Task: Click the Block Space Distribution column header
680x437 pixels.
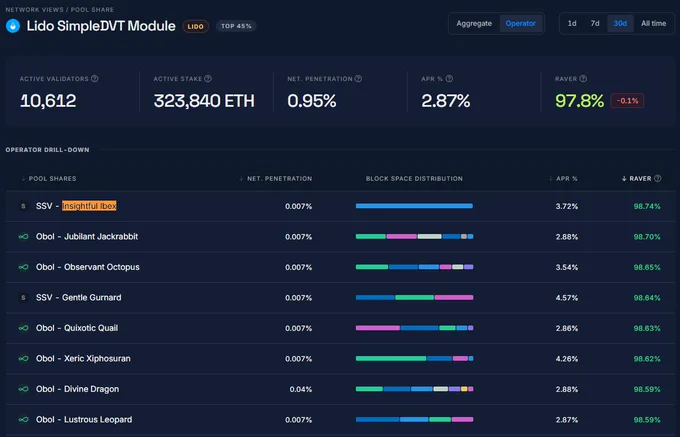Action: click(414, 179)
